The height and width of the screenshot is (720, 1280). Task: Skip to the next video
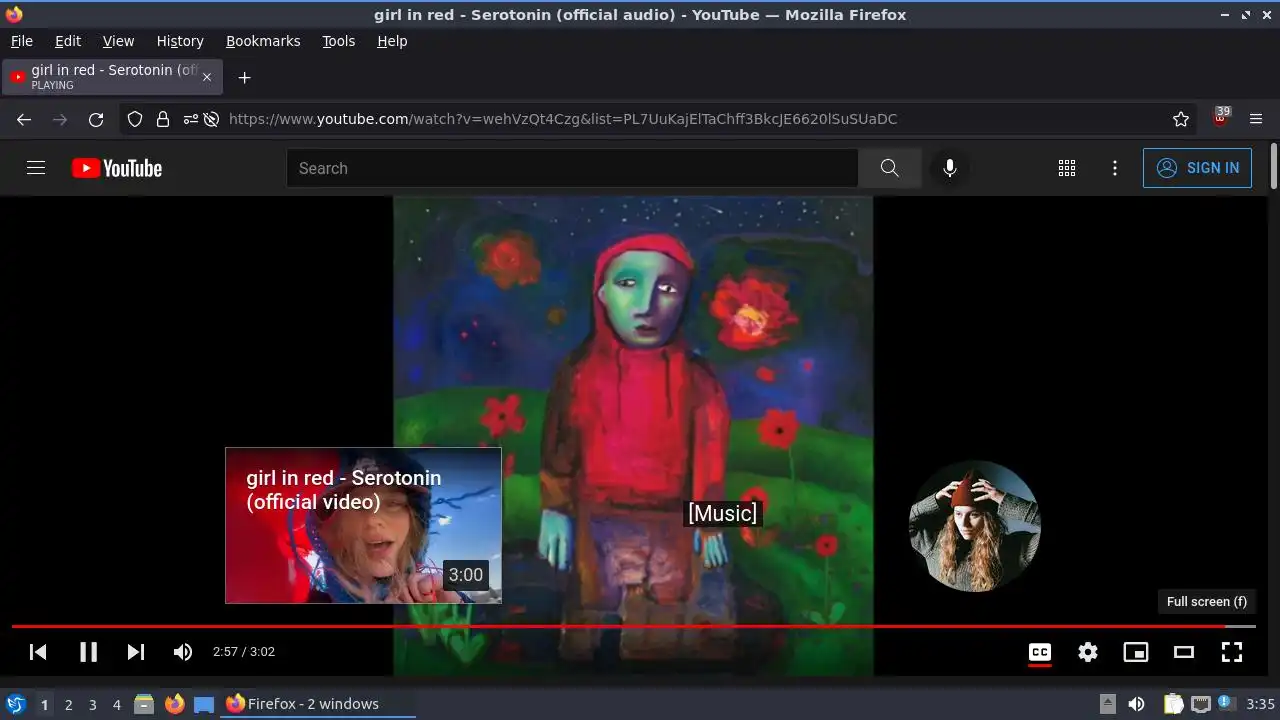click(x=136, y=652)
